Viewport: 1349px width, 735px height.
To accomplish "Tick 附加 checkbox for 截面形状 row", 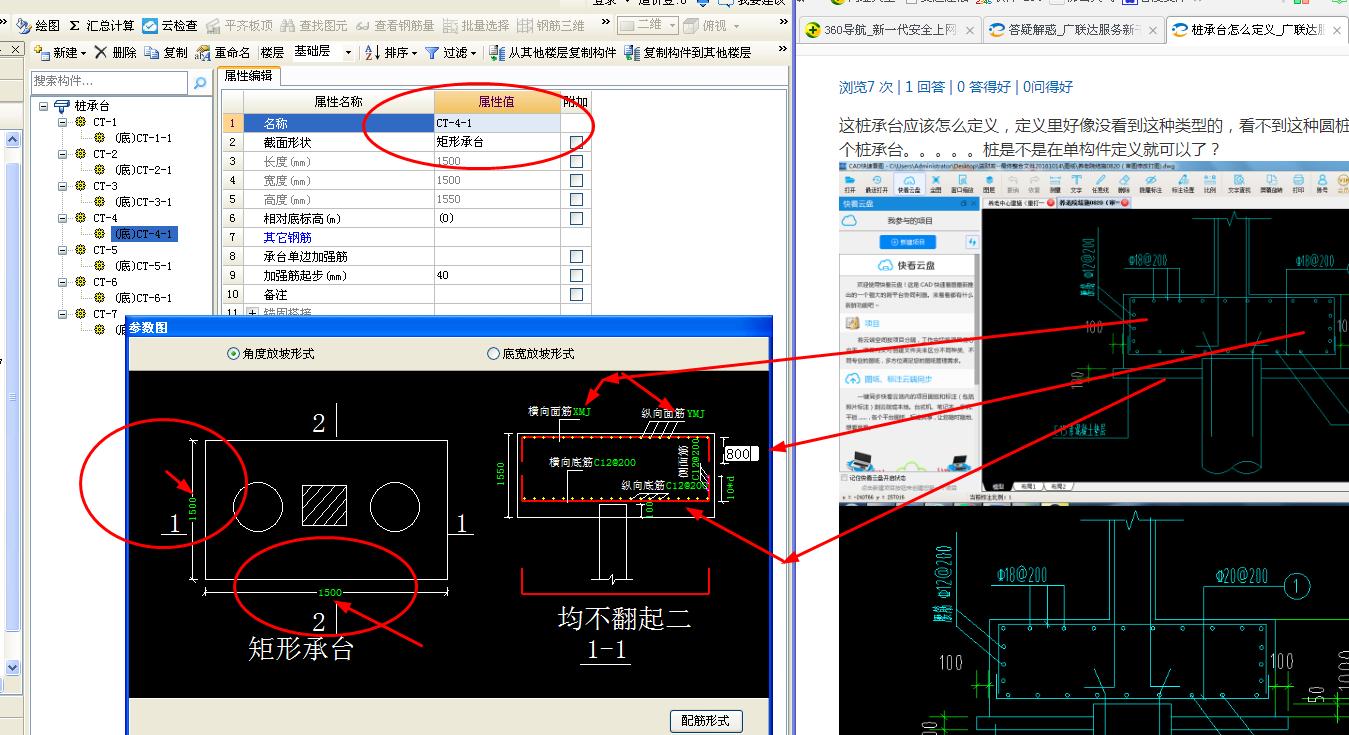I will 576,143.
